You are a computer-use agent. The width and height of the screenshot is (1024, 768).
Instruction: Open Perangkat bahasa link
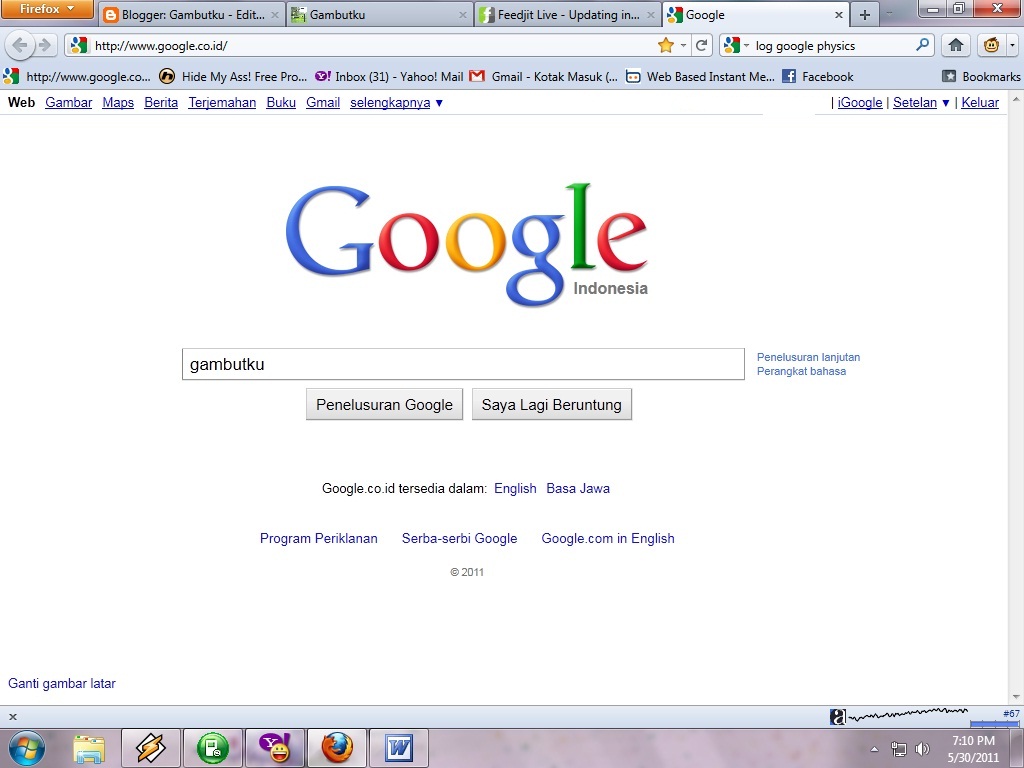point(801,371)
